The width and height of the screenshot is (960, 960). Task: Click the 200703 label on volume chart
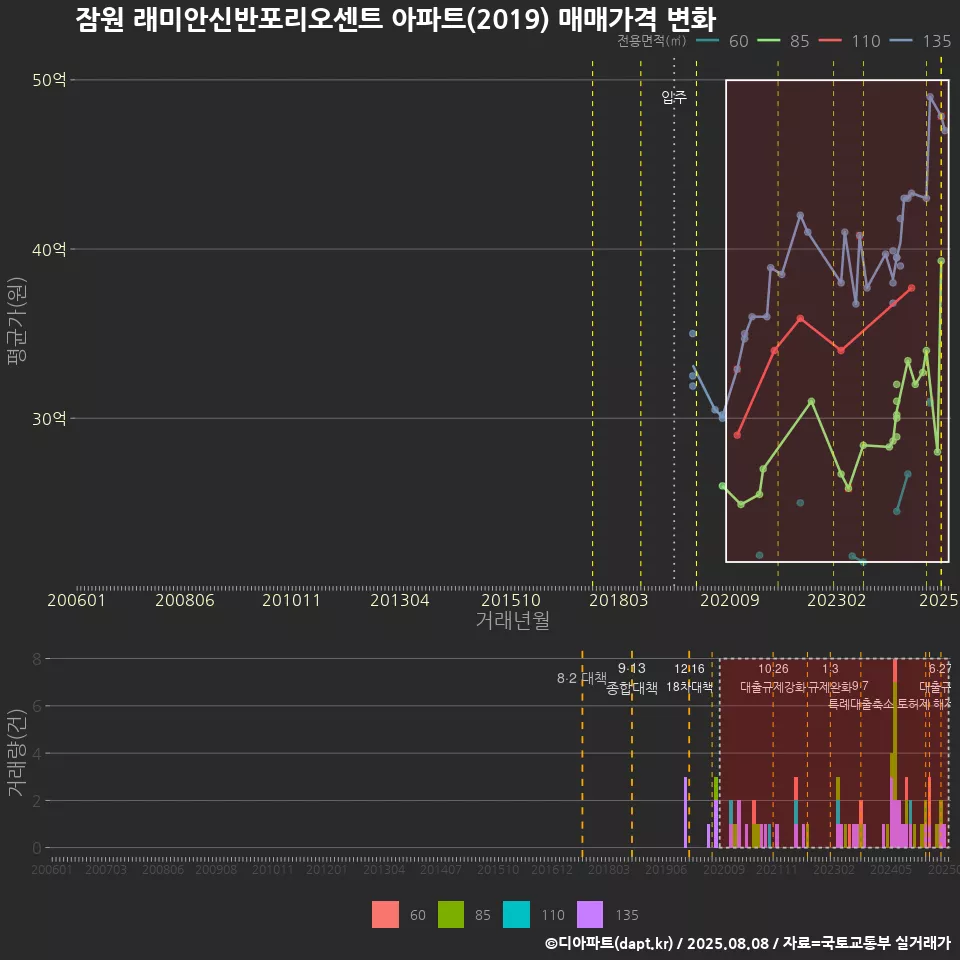pos(106,869)
